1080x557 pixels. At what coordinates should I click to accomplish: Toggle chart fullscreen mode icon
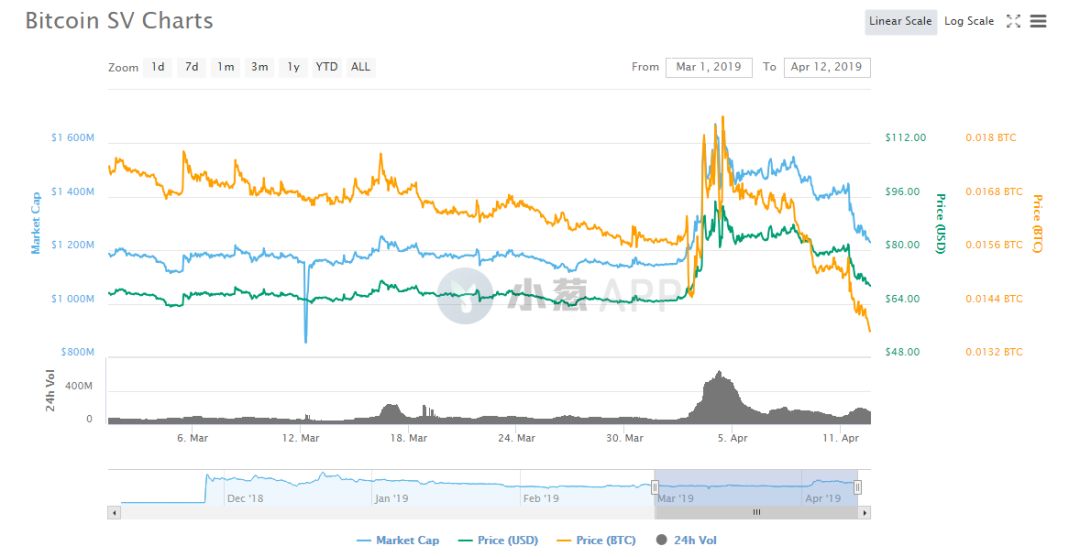click(x=1012, y=21)
